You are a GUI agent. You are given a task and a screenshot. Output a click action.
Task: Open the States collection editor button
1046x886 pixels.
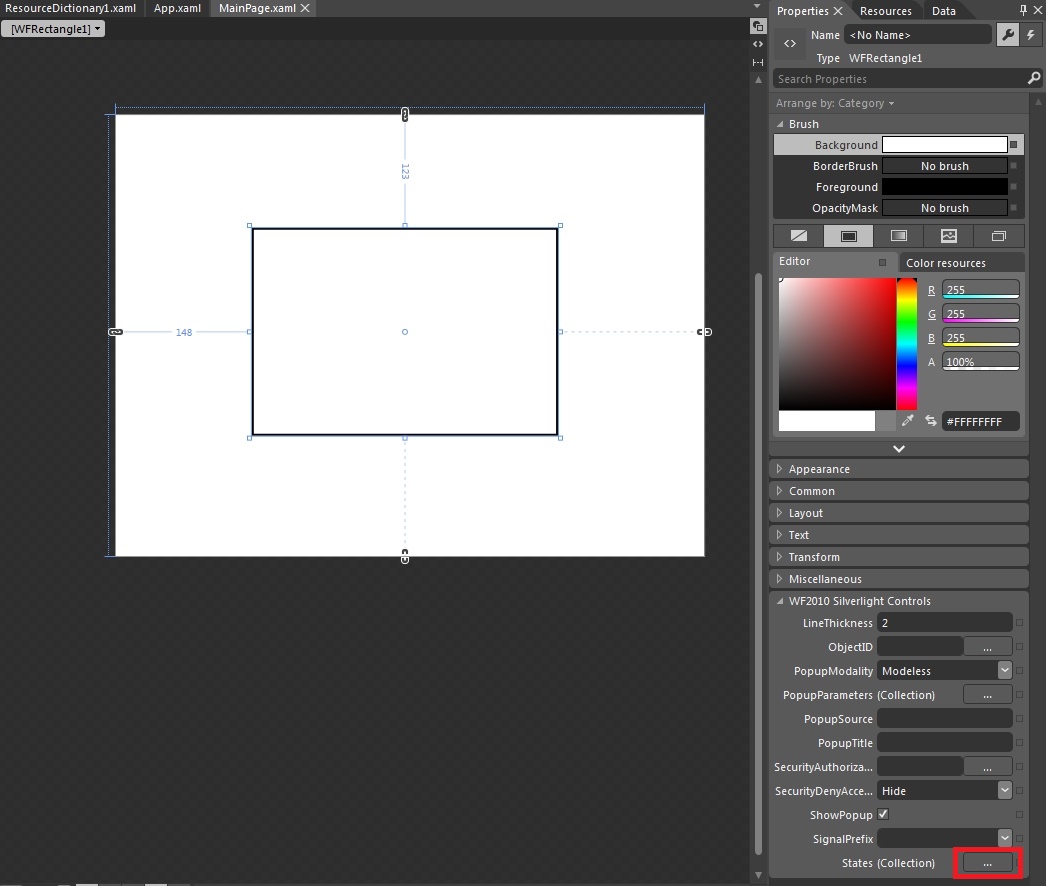pos(987,863)
